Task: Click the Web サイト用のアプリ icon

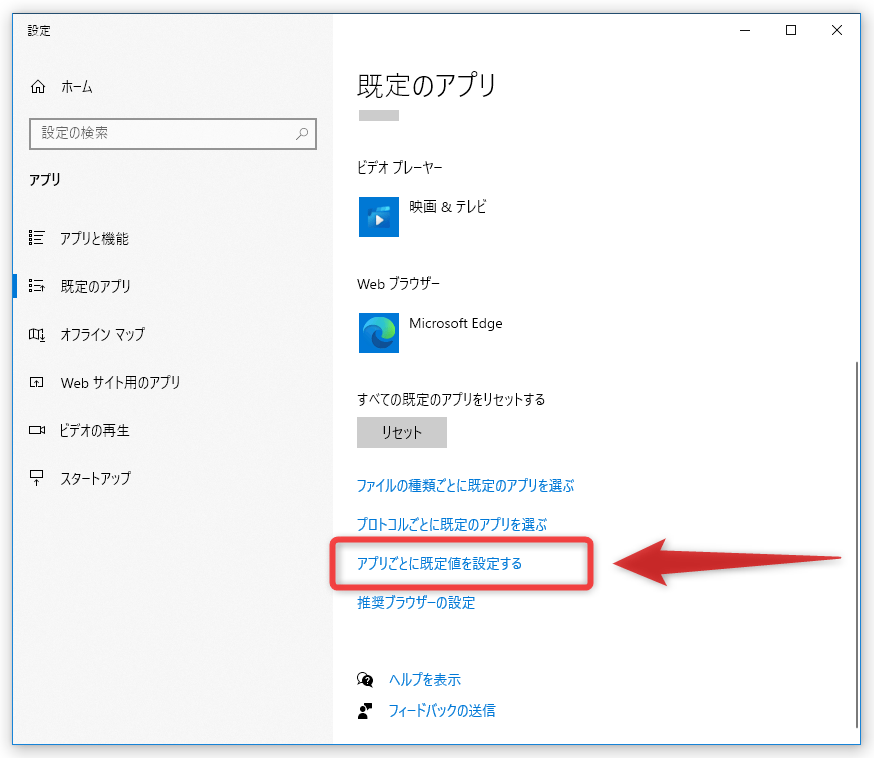Action: point(36,382)
